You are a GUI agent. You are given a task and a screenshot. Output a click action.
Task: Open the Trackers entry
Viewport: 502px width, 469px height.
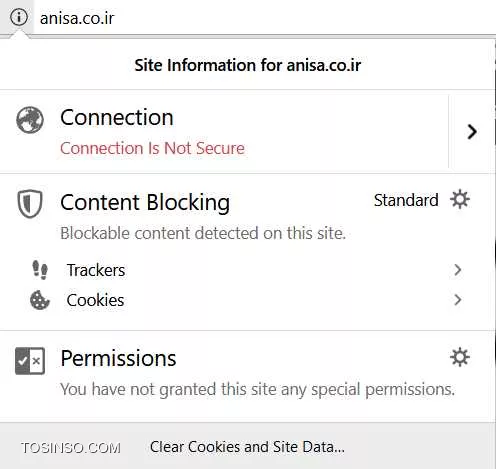[247, 270]
